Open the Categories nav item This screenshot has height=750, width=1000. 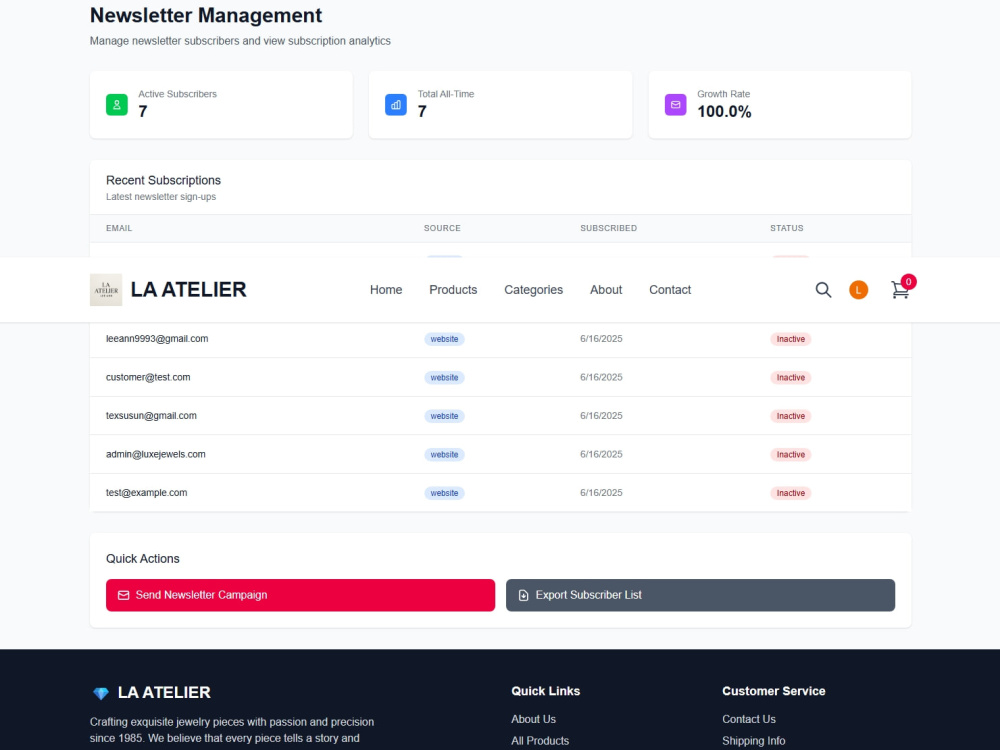533,290
